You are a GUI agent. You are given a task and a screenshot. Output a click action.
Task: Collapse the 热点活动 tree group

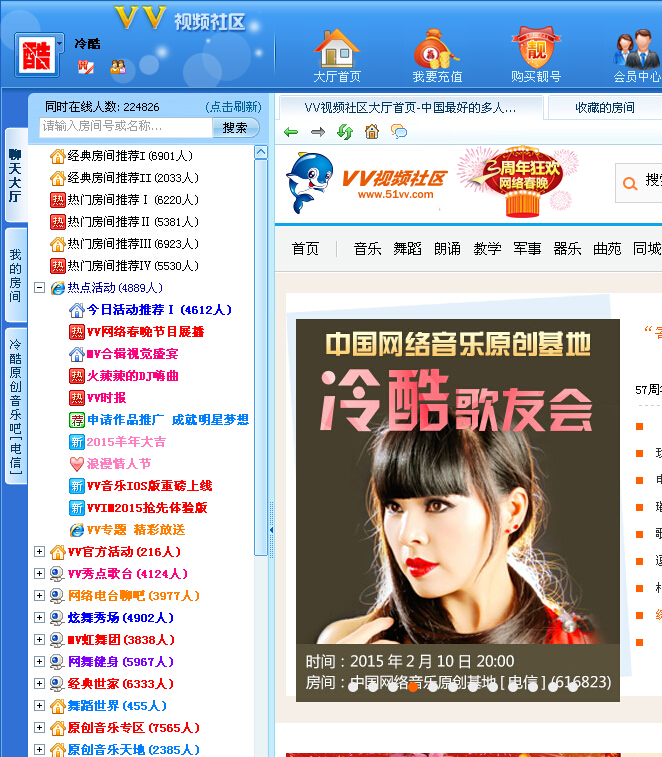(40, 288)
